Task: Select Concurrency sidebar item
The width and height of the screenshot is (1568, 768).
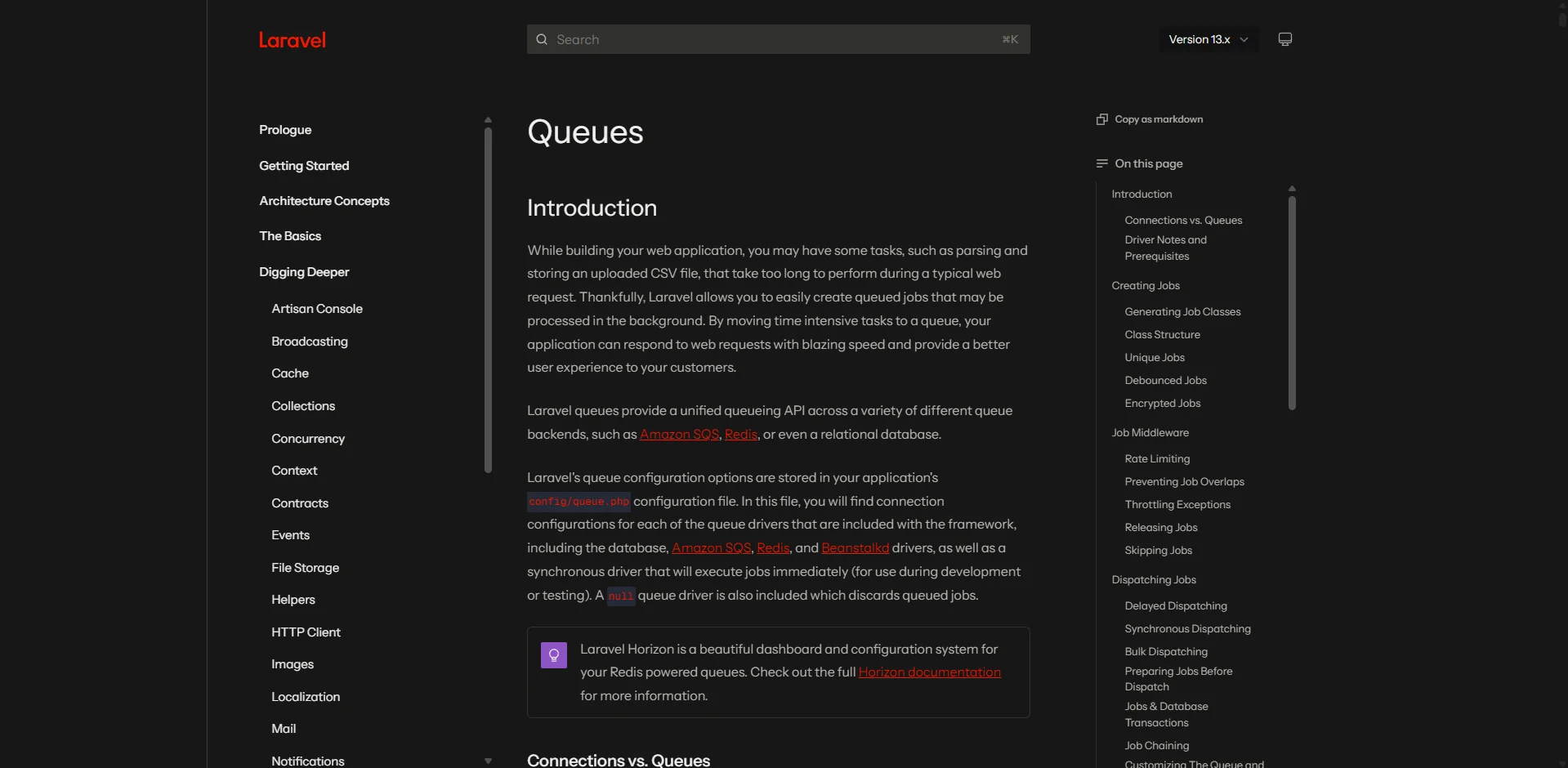Action: tap(308, 439)
